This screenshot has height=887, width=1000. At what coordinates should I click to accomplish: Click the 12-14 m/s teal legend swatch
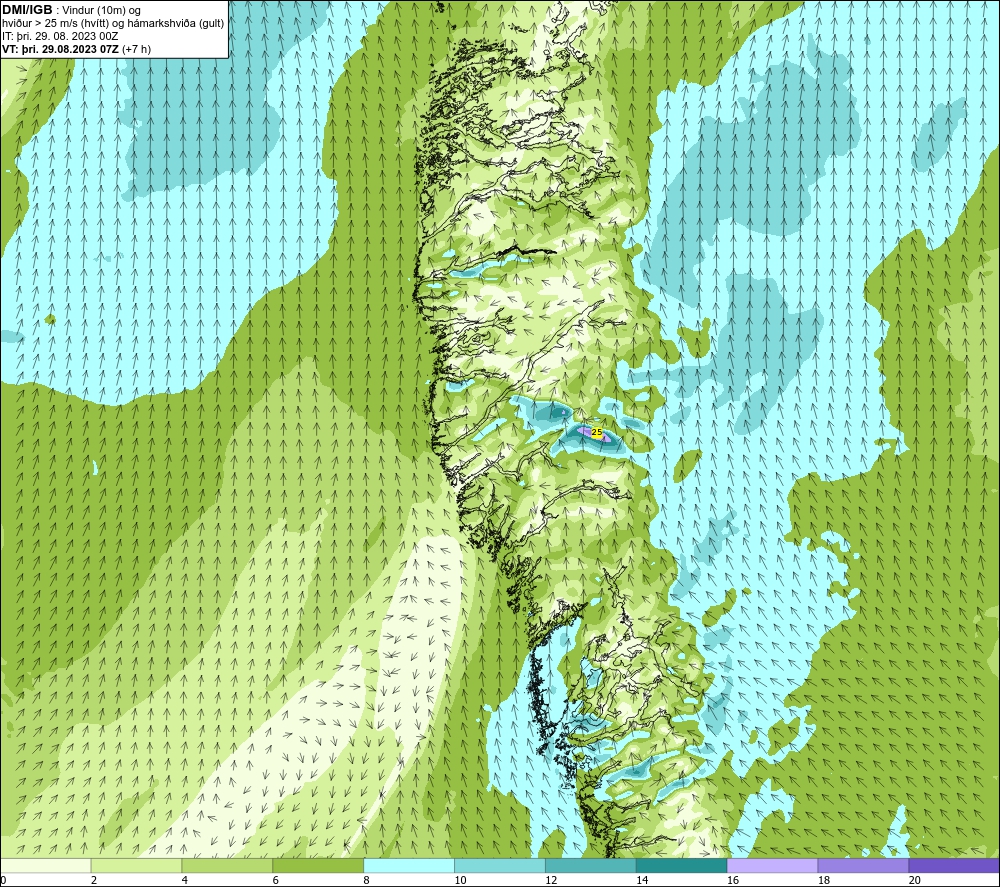click(591, 866)
